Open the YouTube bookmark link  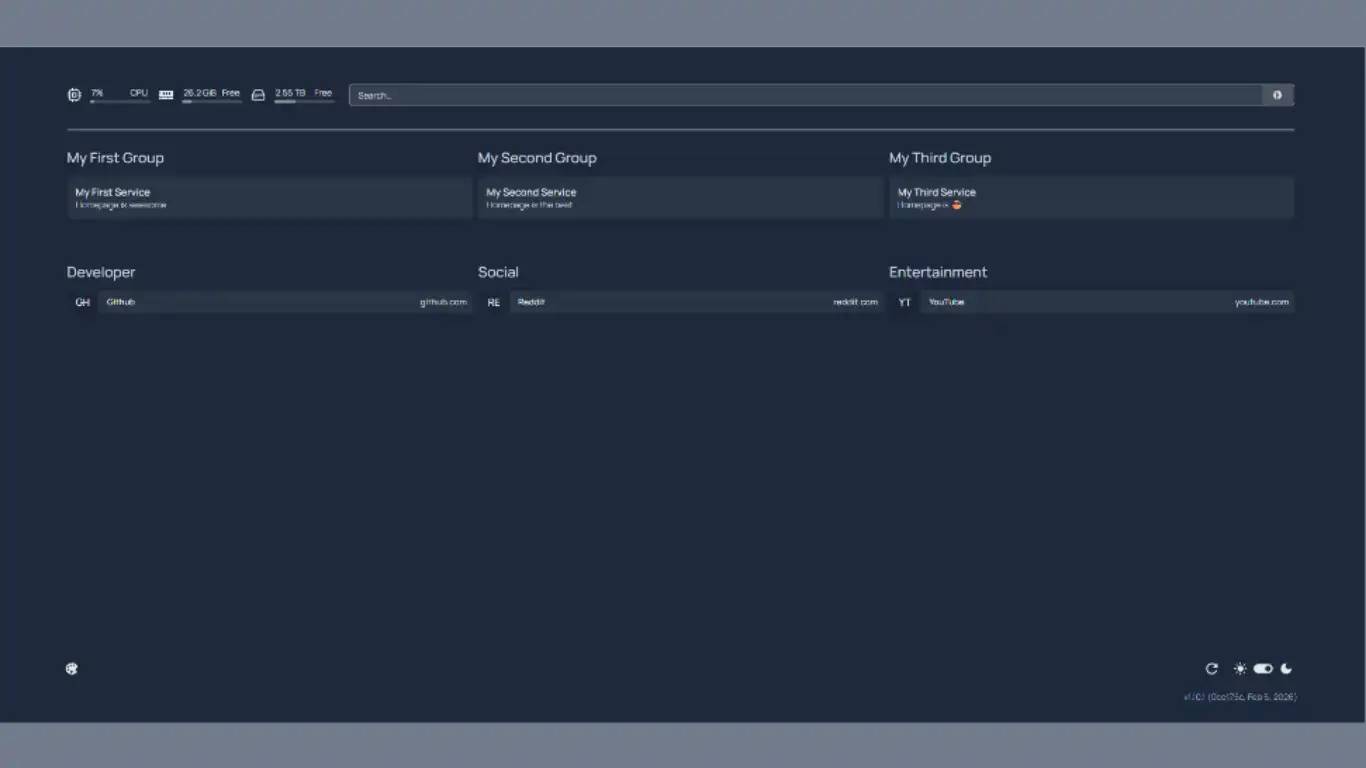tap(1107, 302)
